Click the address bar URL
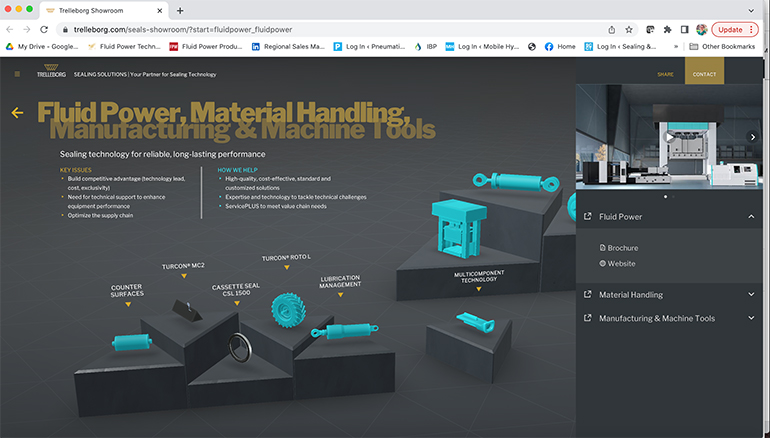This screenshot has width=770, height=438. coord(183,29)
